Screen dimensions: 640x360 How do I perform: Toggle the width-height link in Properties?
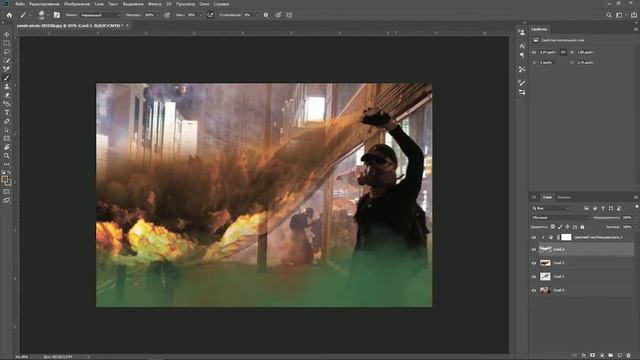pos(563,52)
